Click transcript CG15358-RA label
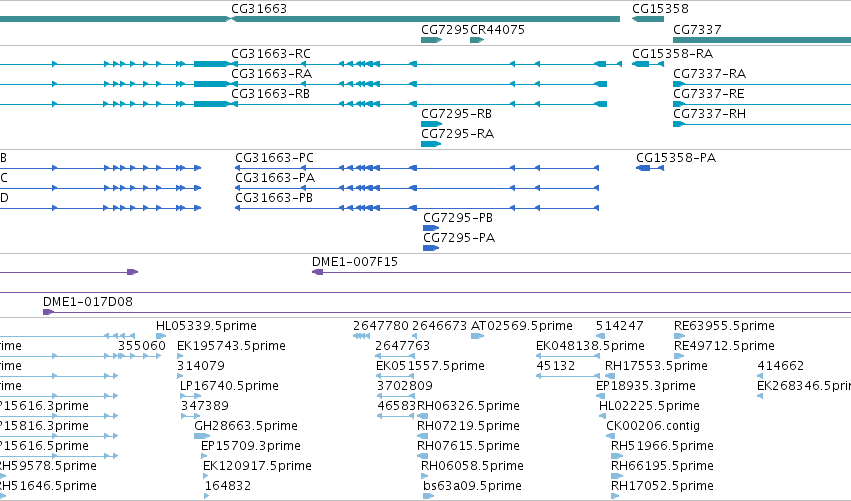851x501 pixels. pyautogui.click(x=672, y=54)
